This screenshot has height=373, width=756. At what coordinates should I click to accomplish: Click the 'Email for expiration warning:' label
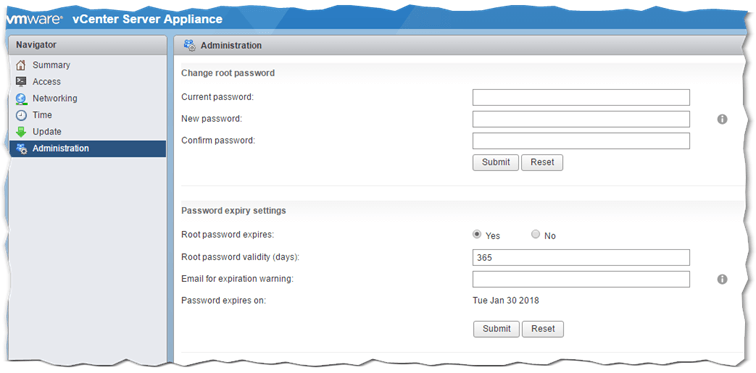[x=238, y=279]
